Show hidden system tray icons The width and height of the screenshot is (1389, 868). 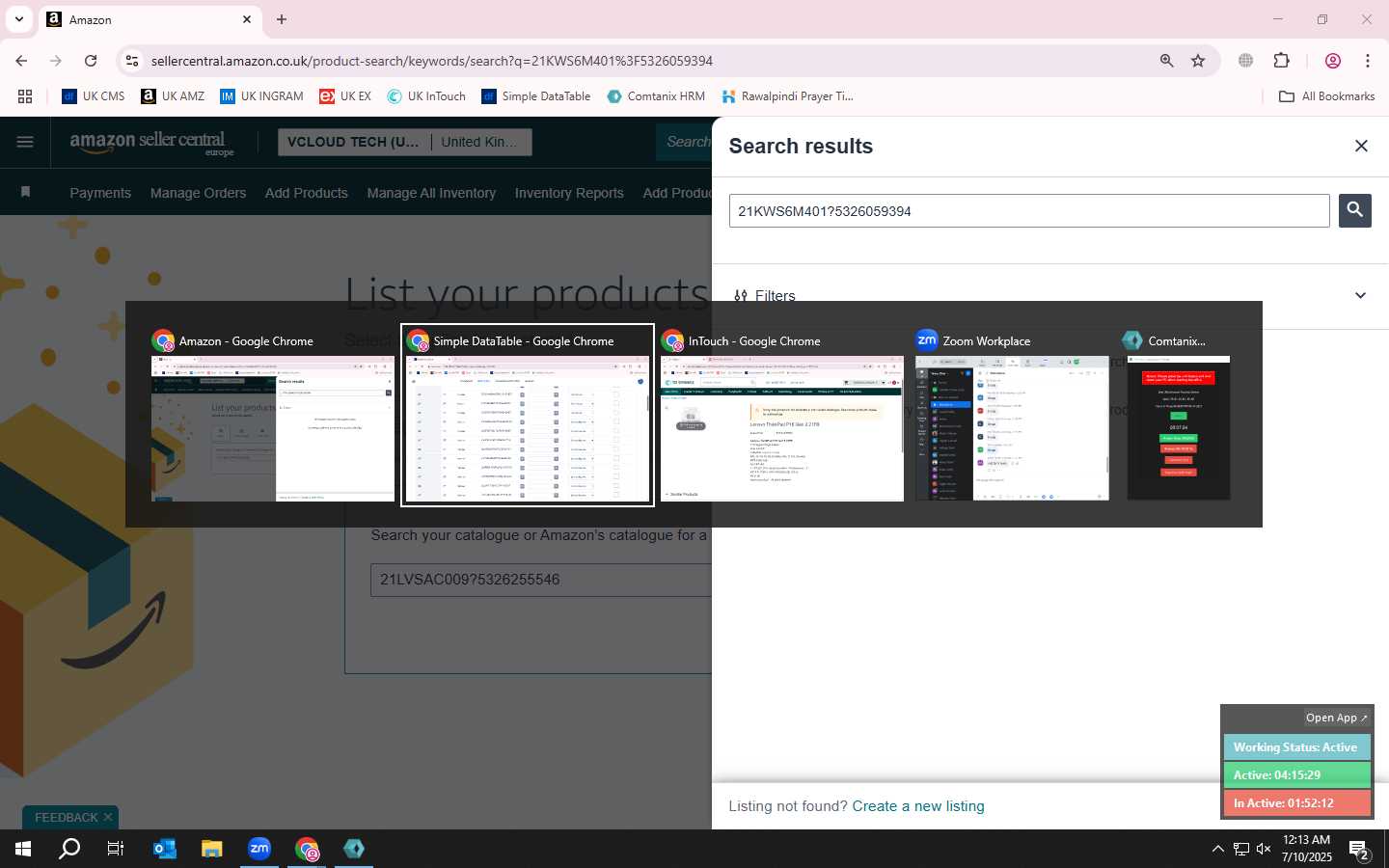[1217, 849]
